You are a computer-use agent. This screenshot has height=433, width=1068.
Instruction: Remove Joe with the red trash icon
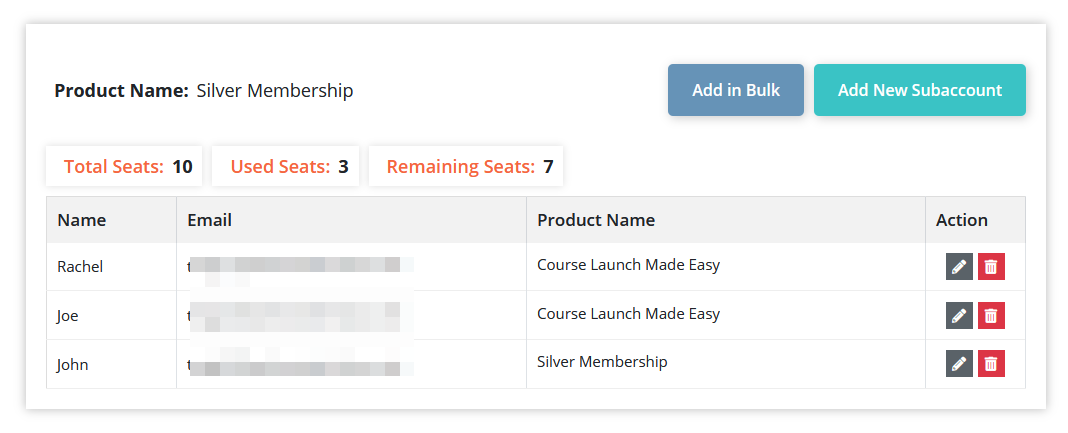point(991,315)
